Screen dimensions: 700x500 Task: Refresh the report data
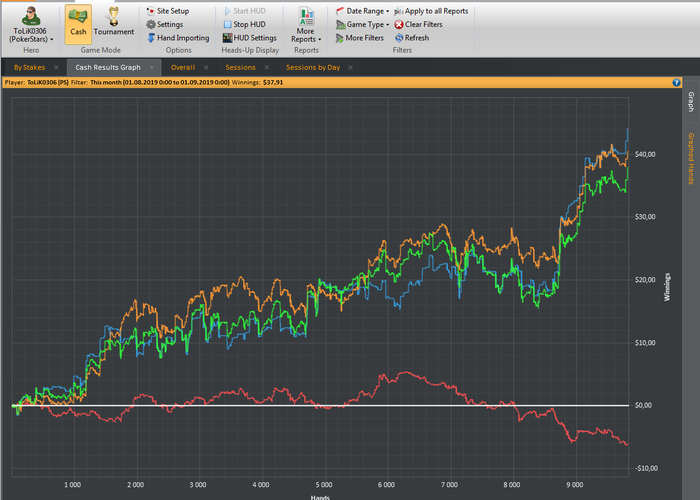click(411, 38)
